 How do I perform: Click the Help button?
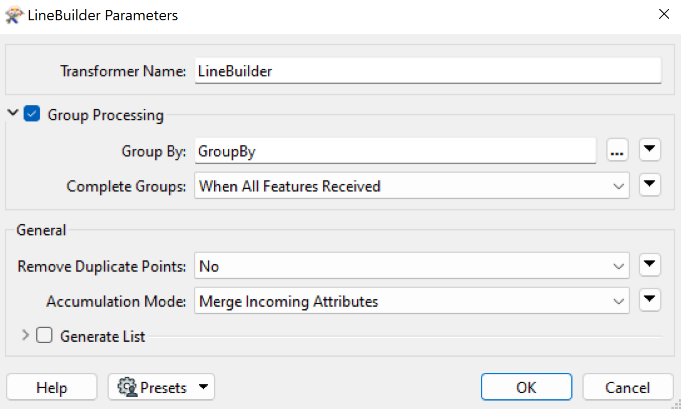pos(52,387)
